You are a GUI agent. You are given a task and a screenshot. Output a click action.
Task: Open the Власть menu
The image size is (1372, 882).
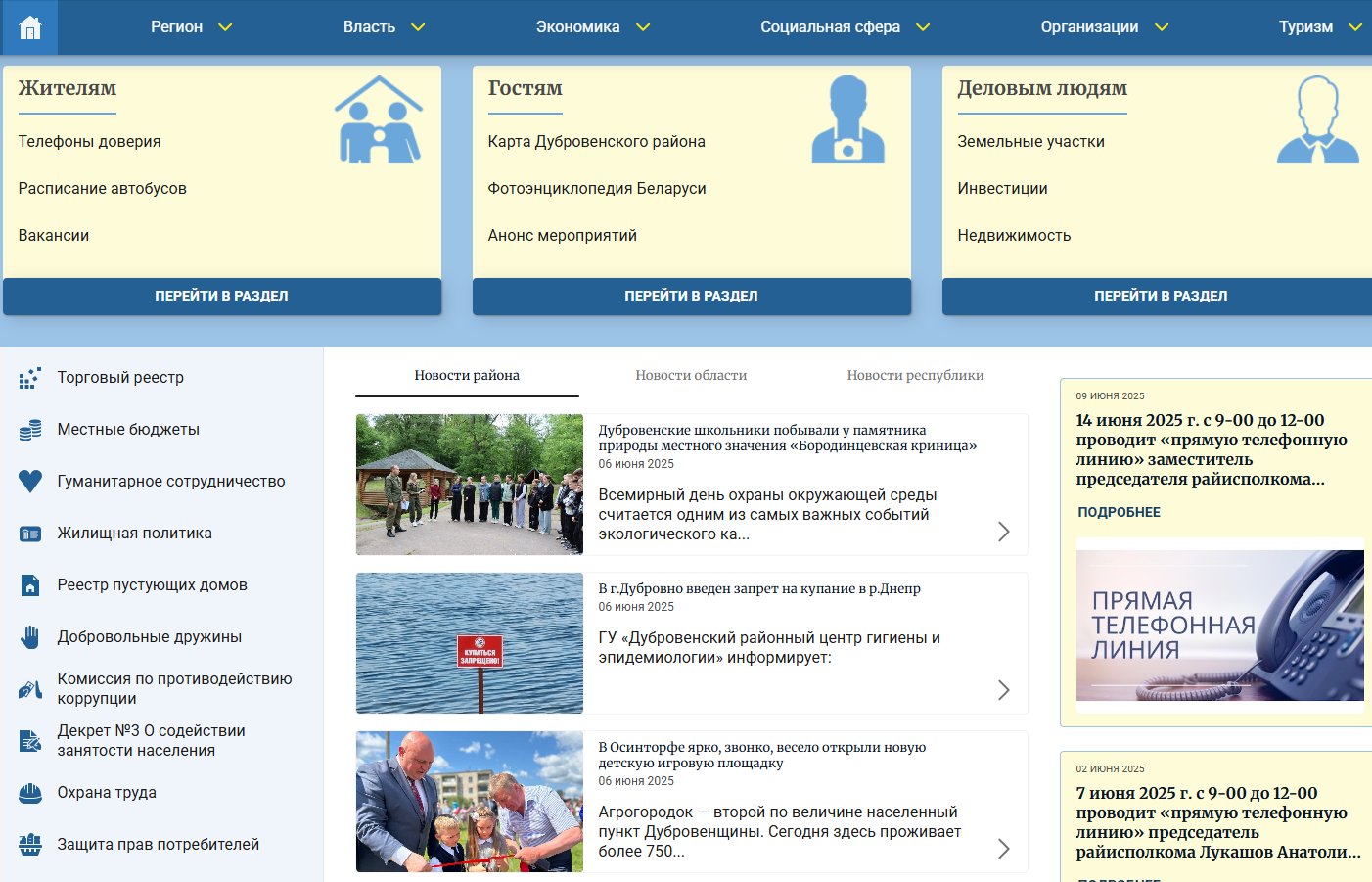(x=369, y=27)
